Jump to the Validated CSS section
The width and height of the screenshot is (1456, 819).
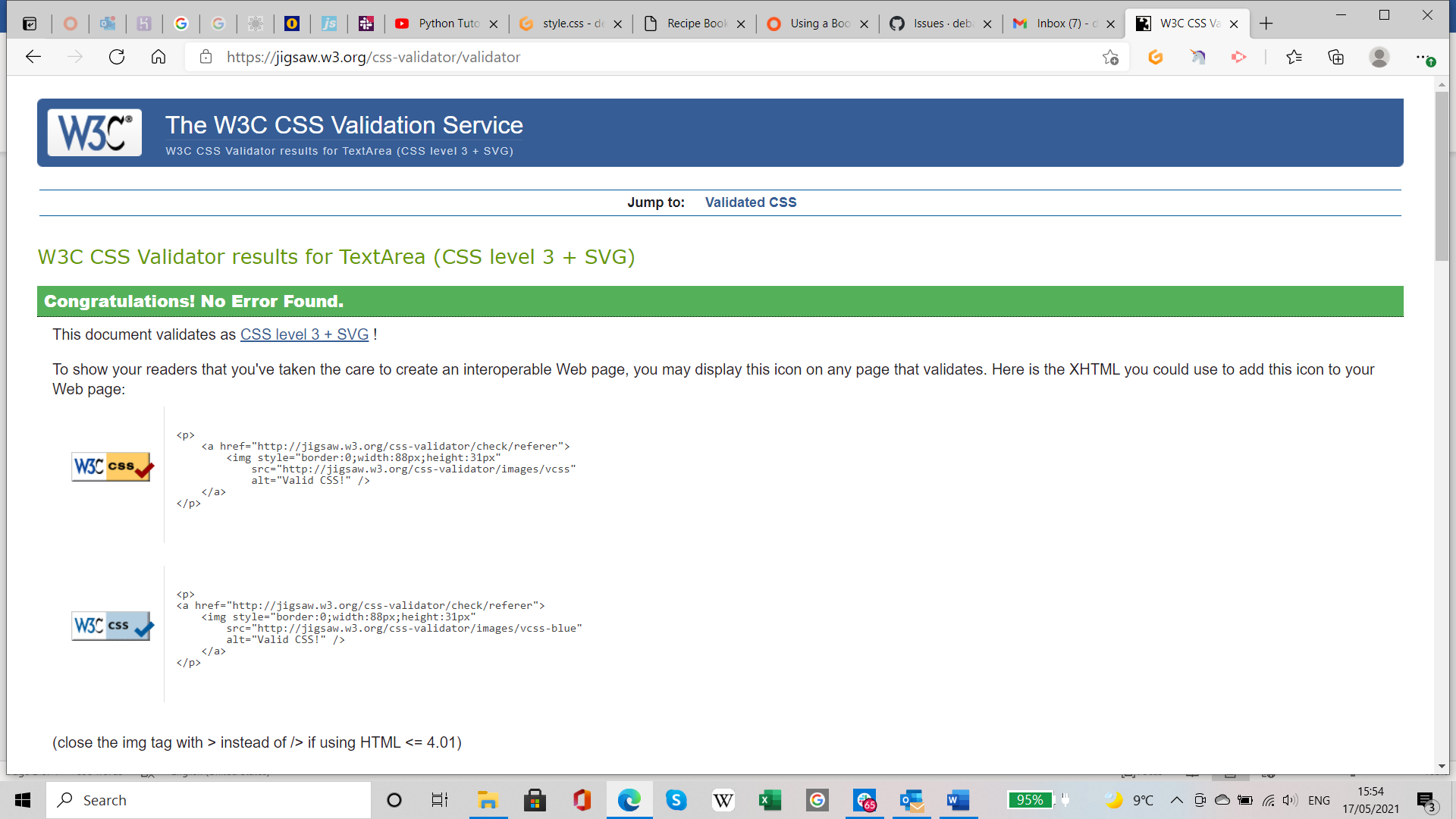click(750, 202)
